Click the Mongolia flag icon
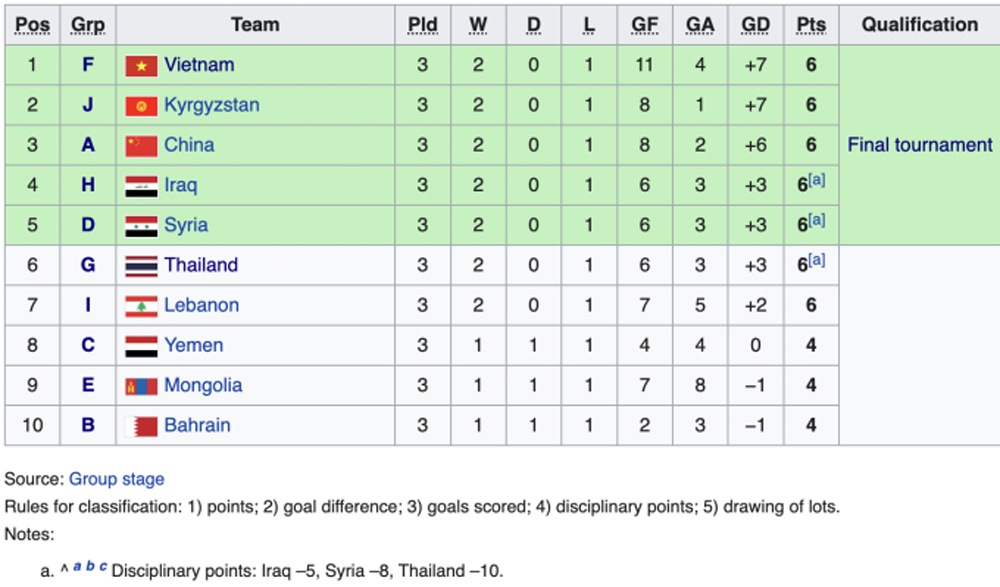Image resolution: width=1000 pixels, height=587 pixels. 141,386
